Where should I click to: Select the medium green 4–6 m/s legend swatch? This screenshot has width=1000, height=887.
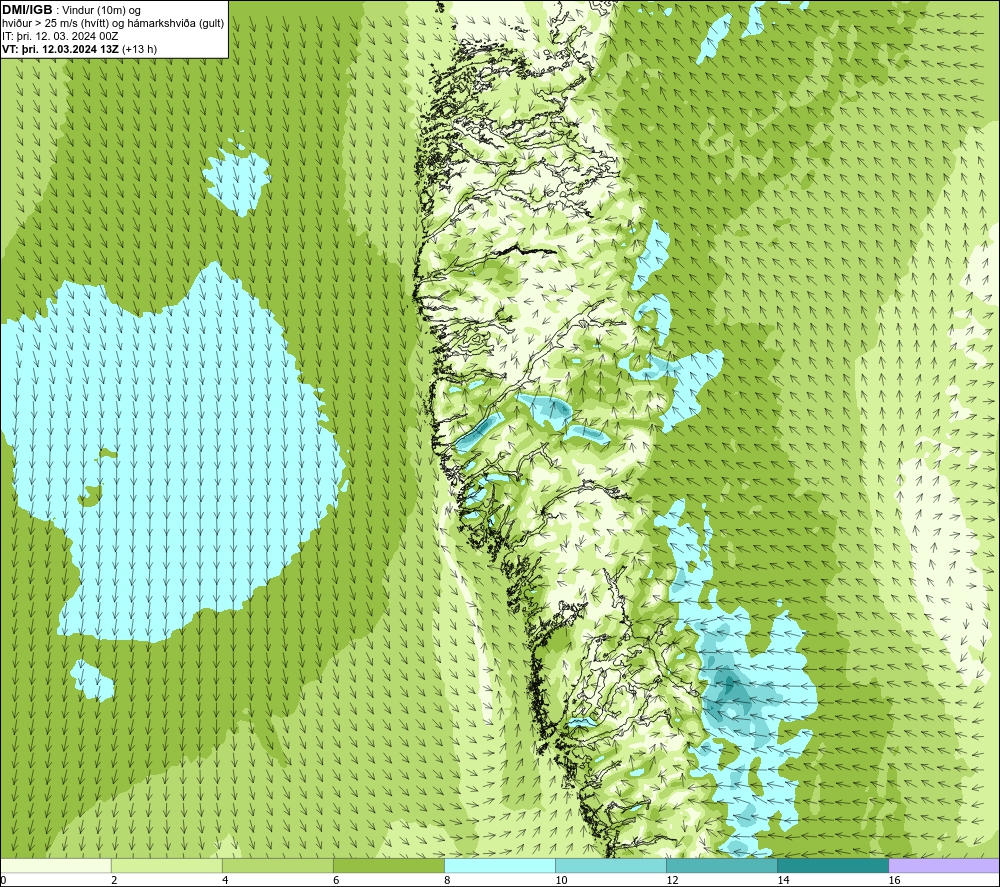tap(278, 866)
